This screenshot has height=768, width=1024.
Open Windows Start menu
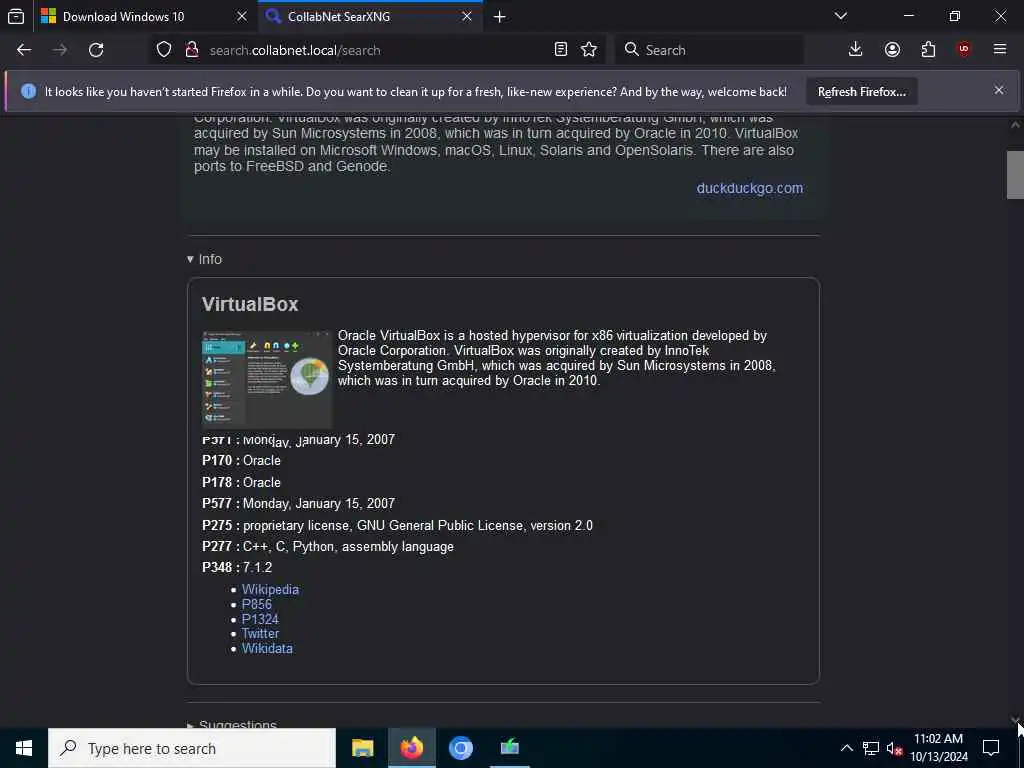24,748
